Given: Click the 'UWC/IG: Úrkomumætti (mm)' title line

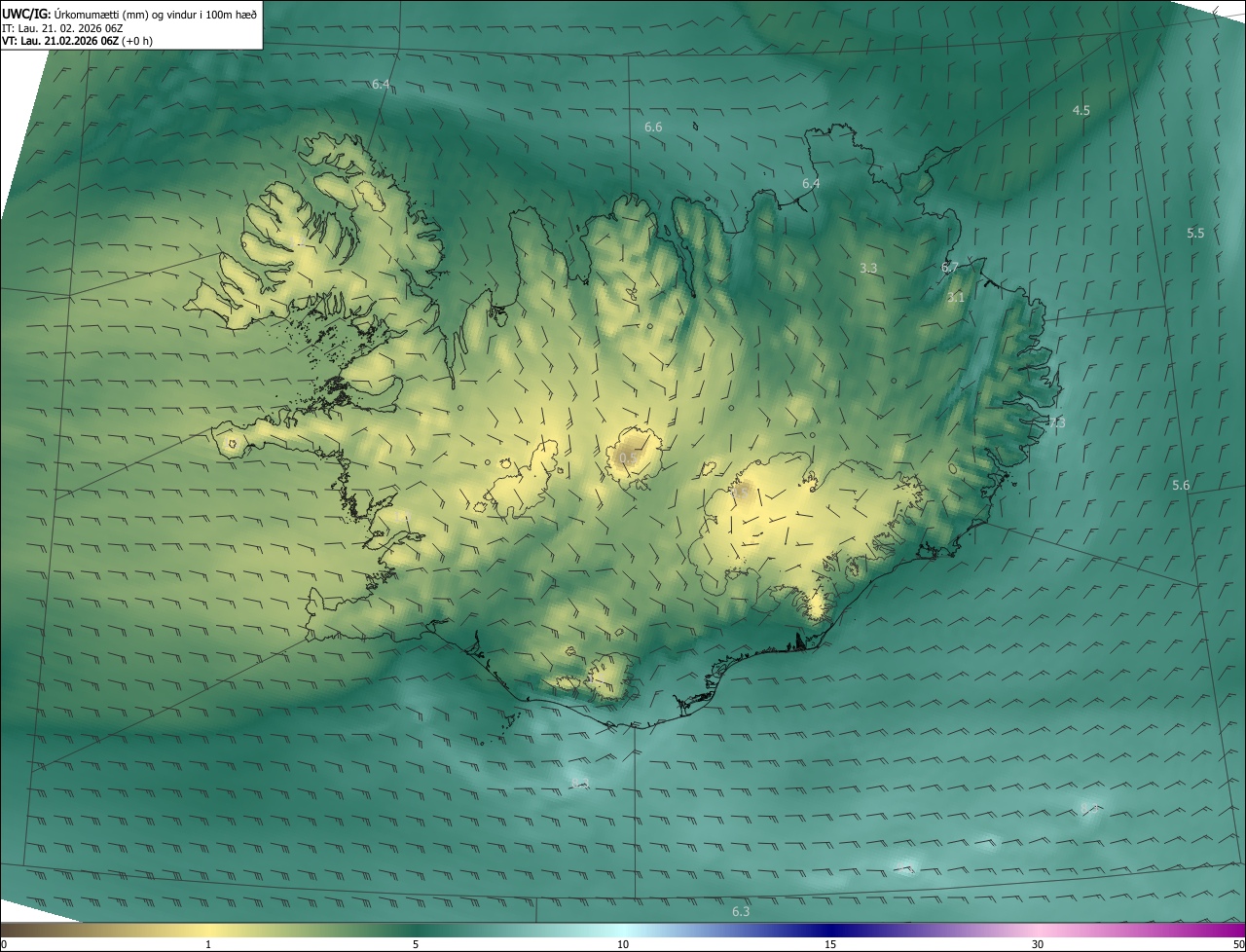Looking at the screenshot, I should tap(129, 13).
